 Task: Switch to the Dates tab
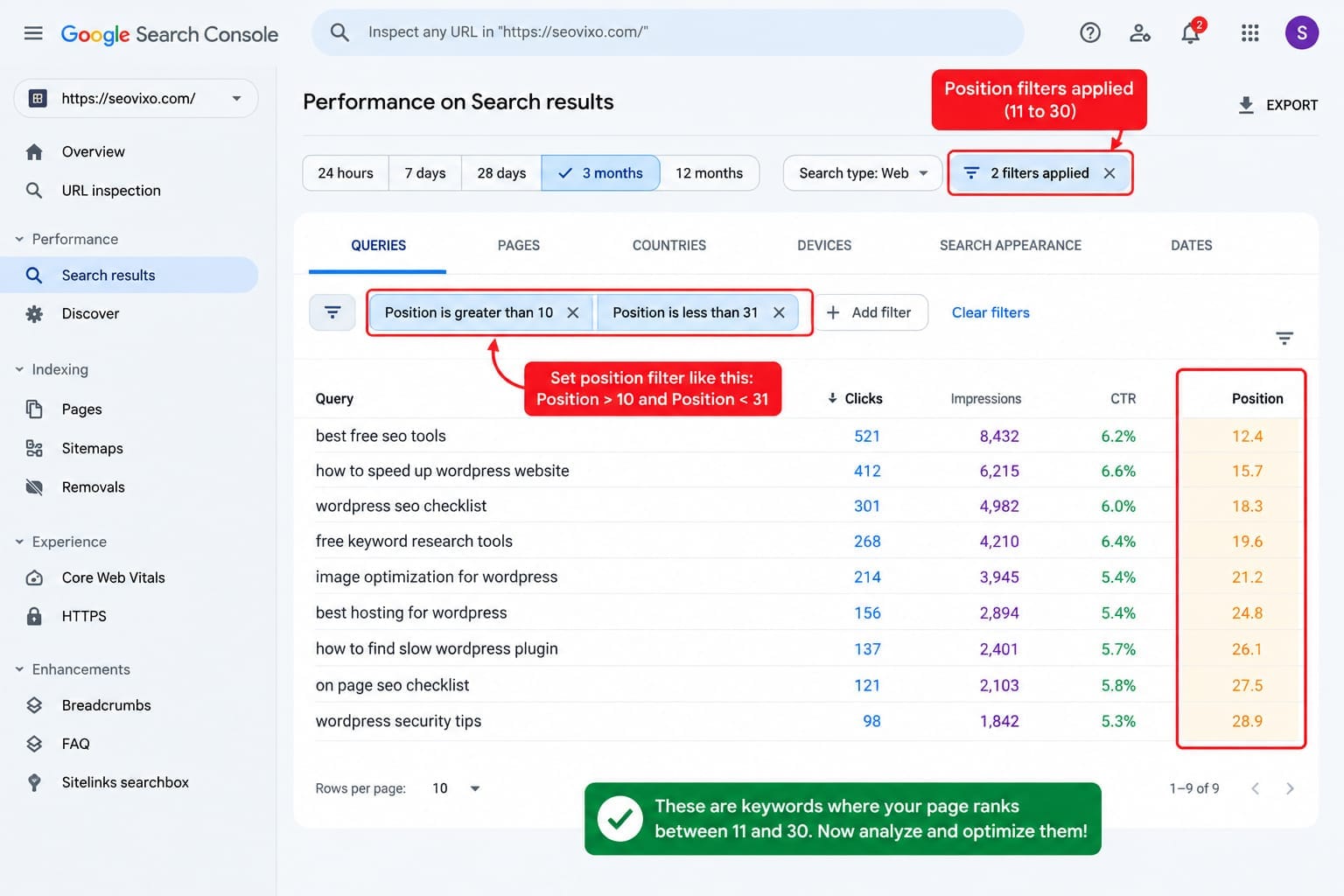point(1191,246)
